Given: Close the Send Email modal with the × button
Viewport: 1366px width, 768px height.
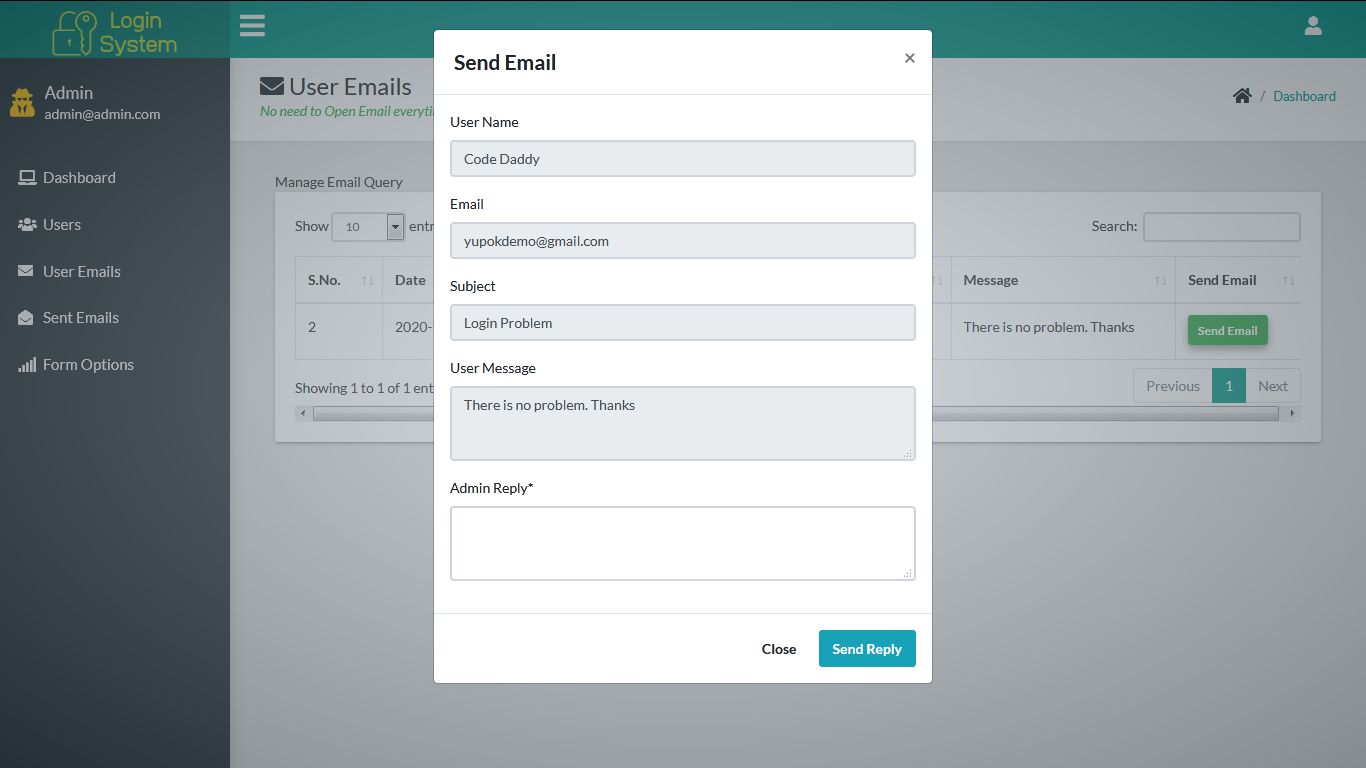Looking at the screenshot, I should click(909, 58).
